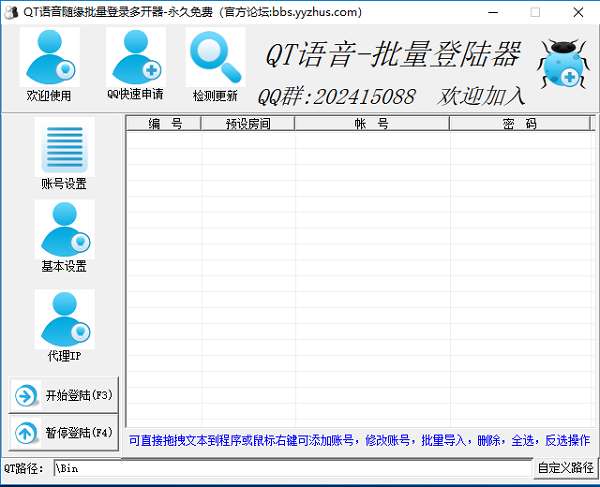Open 基本设置 basic settings
The width and height of the screenshot is (600, 487).
click(64, 233)
